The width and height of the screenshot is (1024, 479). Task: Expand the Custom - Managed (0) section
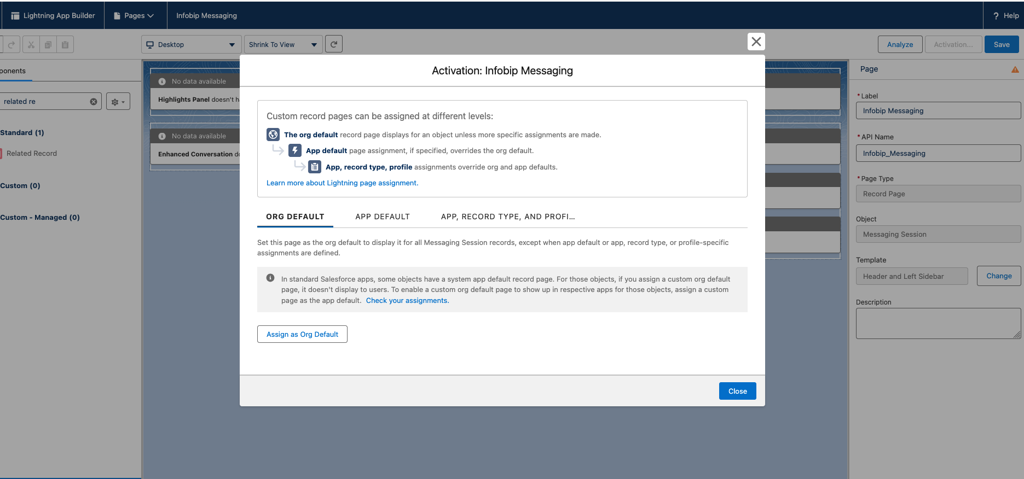[40, 217]
